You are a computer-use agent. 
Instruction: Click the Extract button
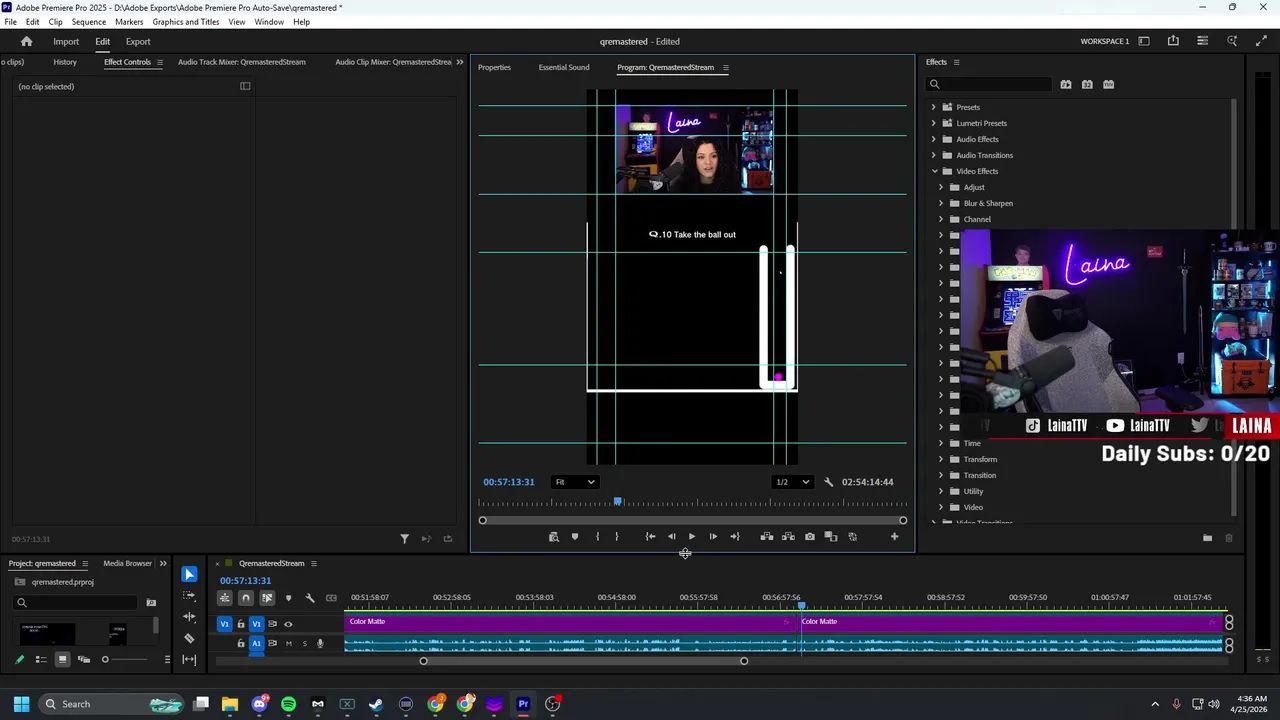[x=788, y=537]
